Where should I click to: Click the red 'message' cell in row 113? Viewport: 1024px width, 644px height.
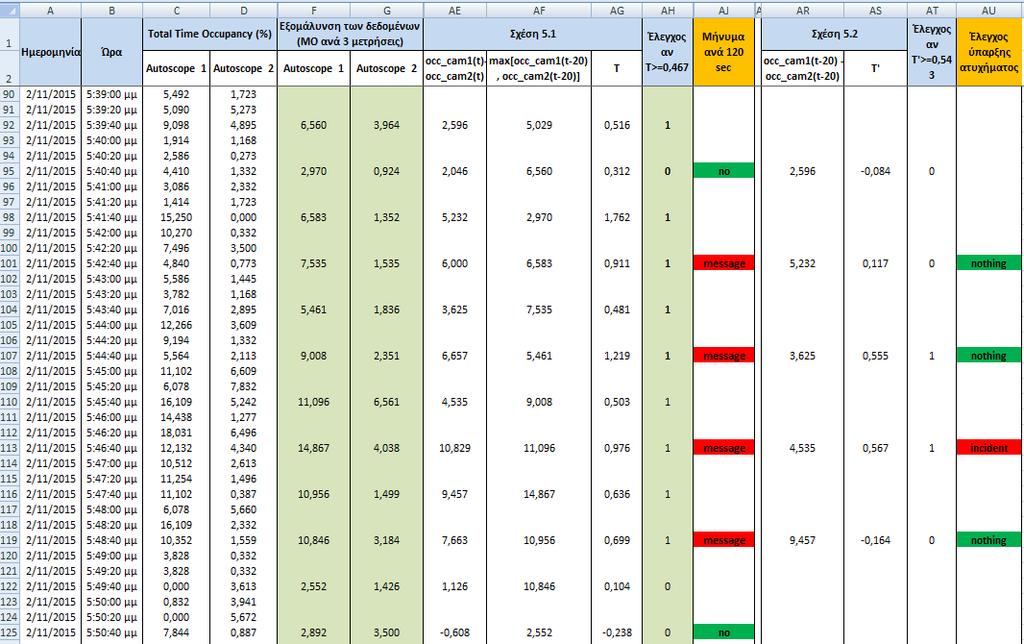(724, 448)
